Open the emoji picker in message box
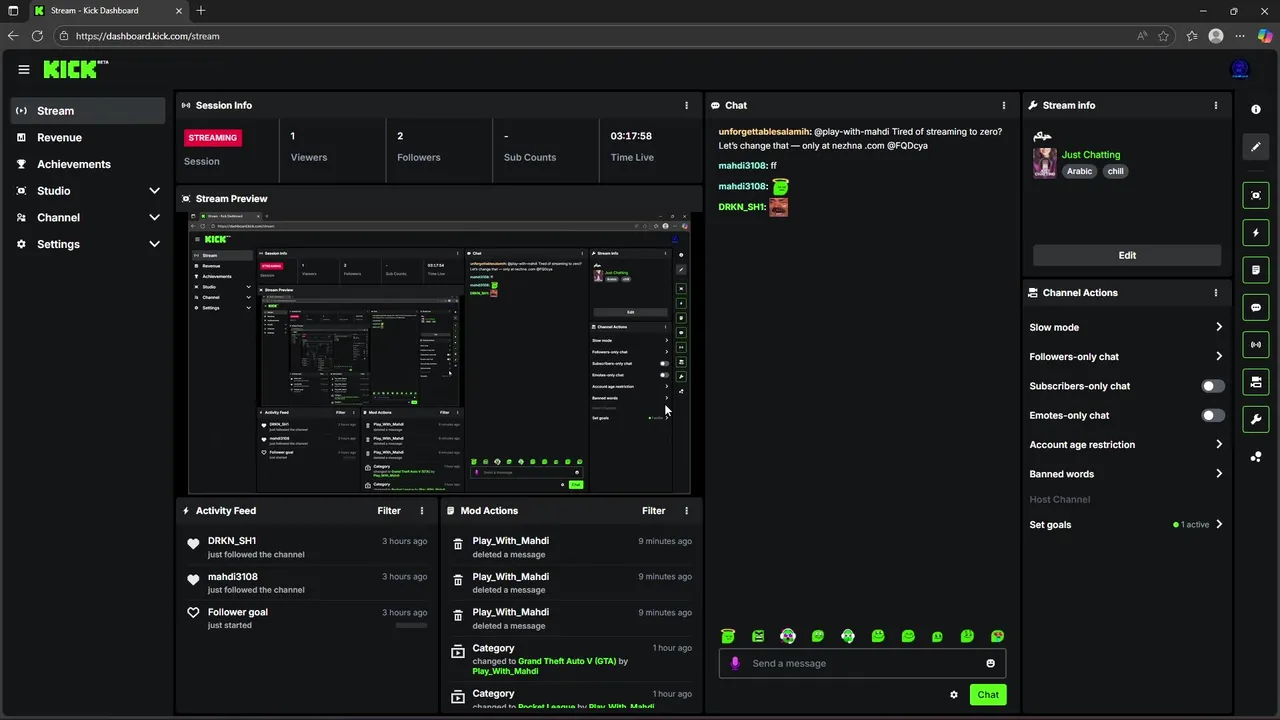Screen dimensions: 1280x720 [x=991, y=663]
